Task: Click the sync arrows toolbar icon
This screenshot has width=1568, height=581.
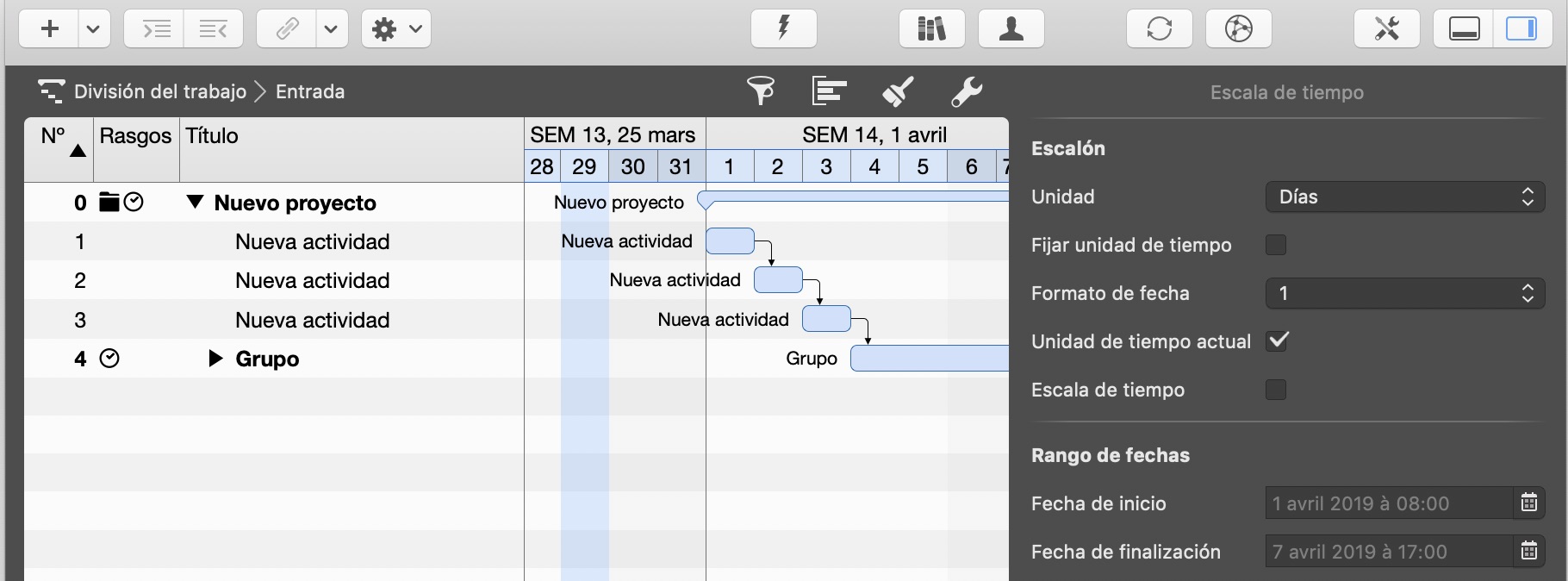Action: (1159, 29)
